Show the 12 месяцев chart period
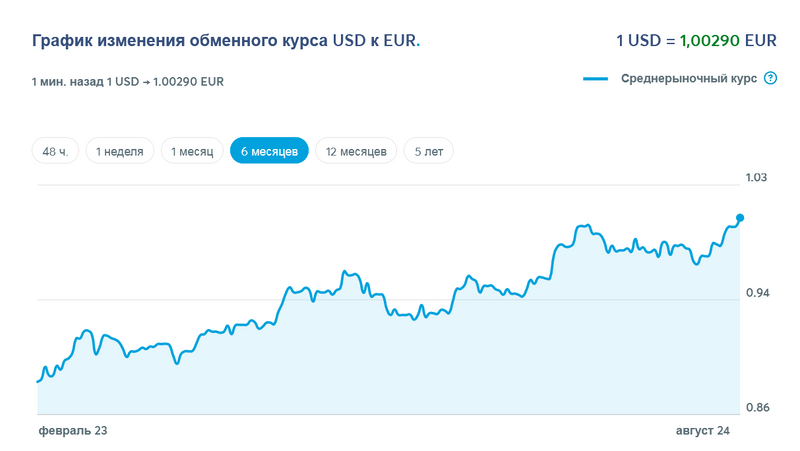The width and height of the screenshot is (800, 451). pyautogui.click(x=356, y=152)
